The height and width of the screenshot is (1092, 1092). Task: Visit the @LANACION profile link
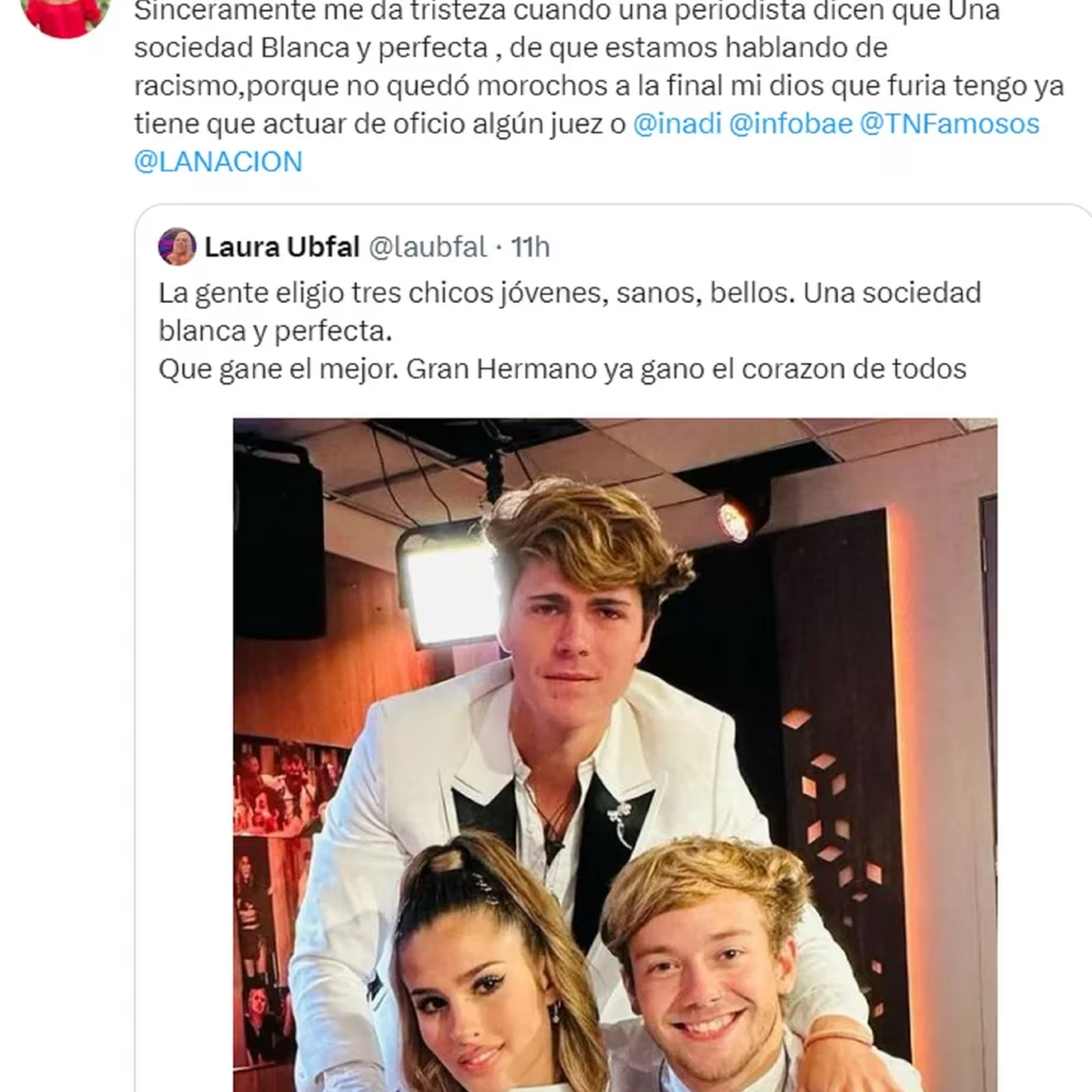(218, 161)
